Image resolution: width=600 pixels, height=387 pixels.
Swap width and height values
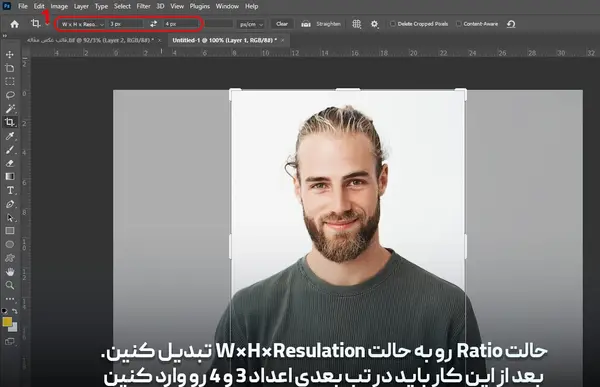pos(153,24)
